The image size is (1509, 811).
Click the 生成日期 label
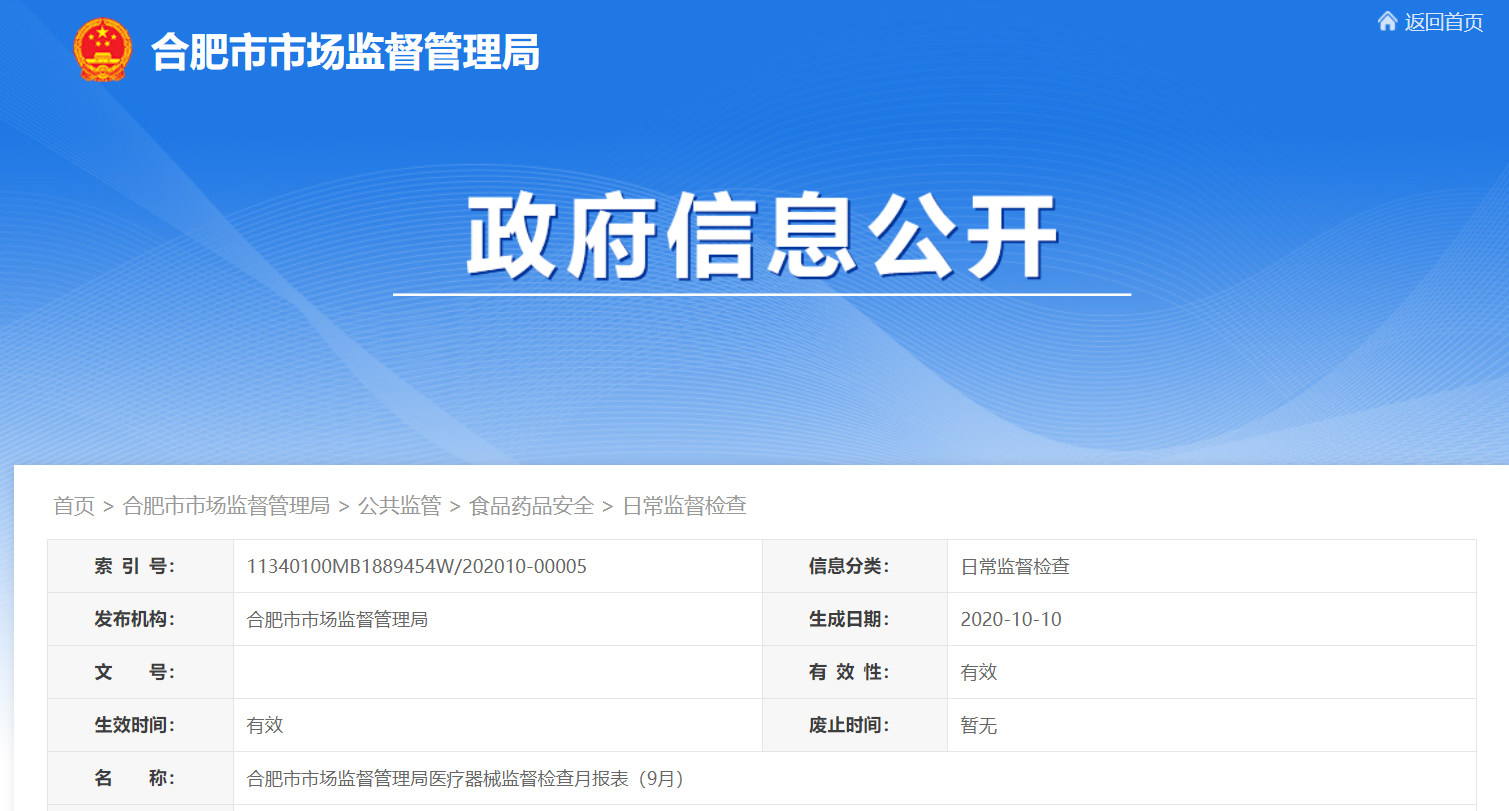848,619
